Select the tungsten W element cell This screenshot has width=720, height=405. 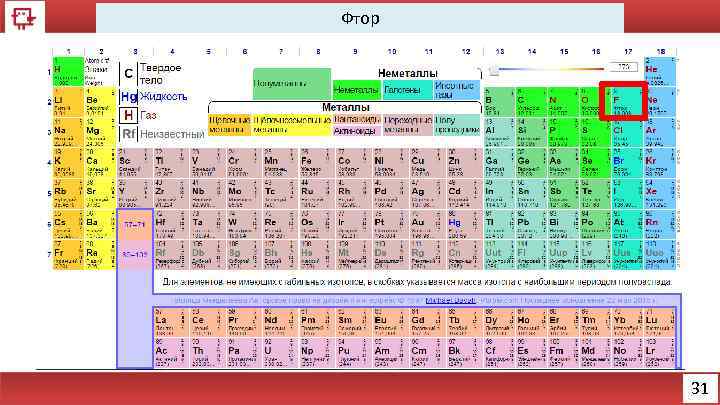pyautogui.click(x=243, y=224)
